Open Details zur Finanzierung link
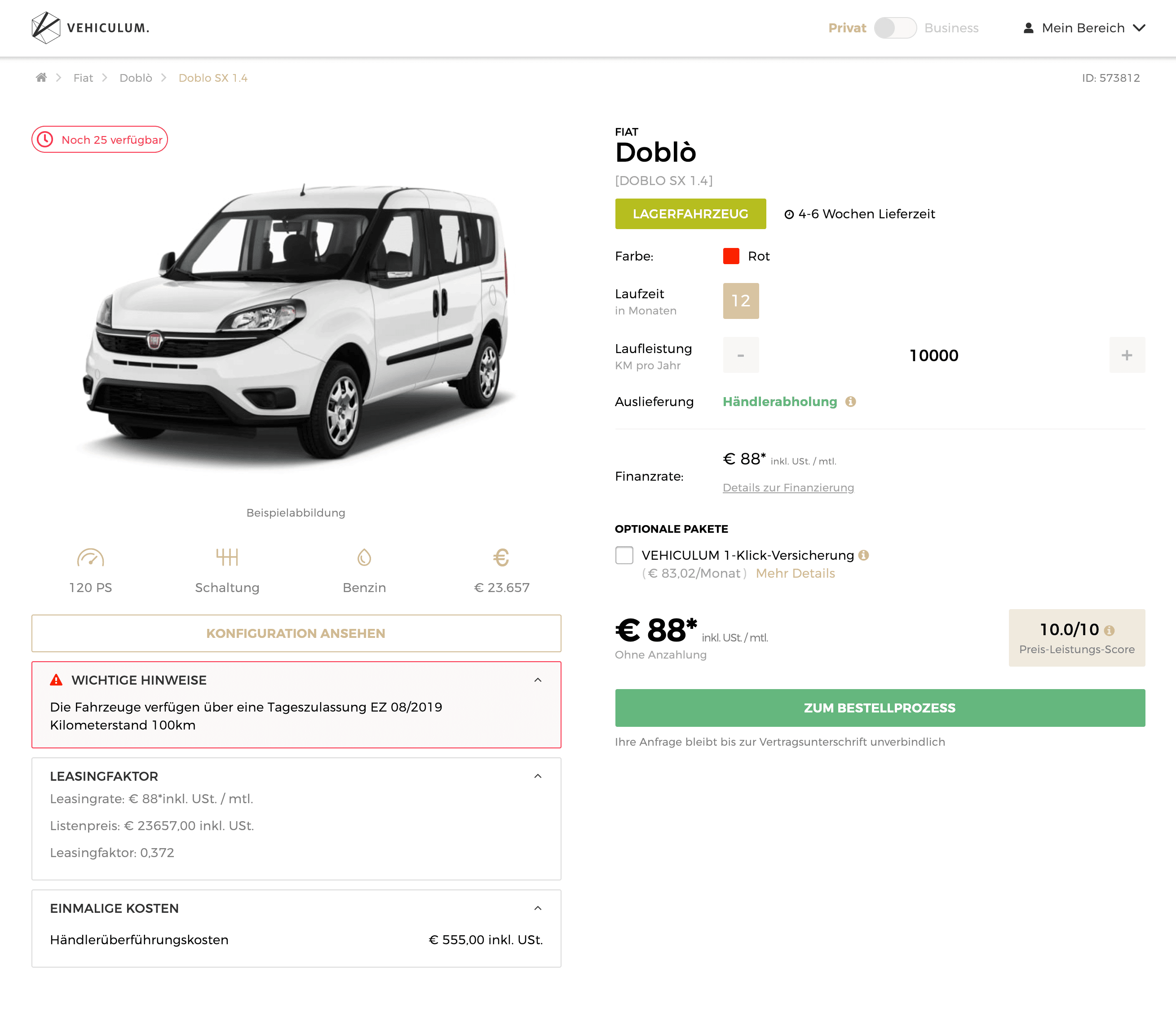 click(788, 487)
